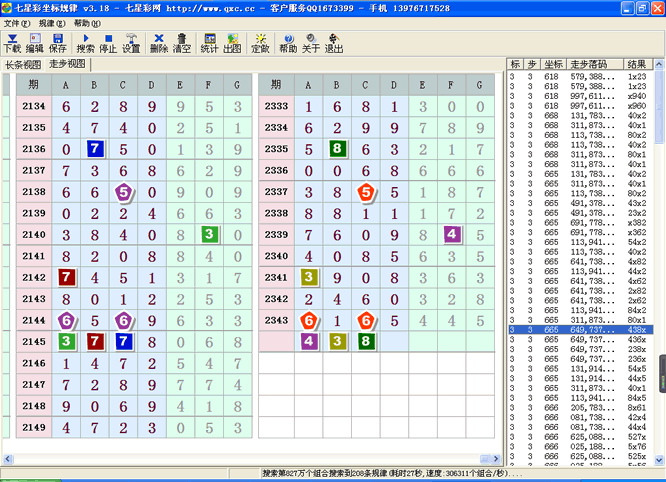666x482 pixels.
Task: Select the highlighted result row 649,737... 438x
Action: click(581, 330)
